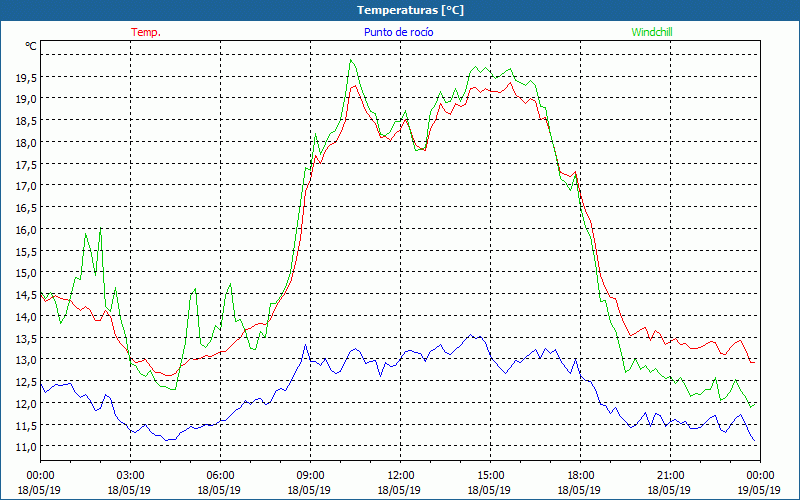
Task: Select the red "Temp." legend label
Action: click(x=146, y=32)
